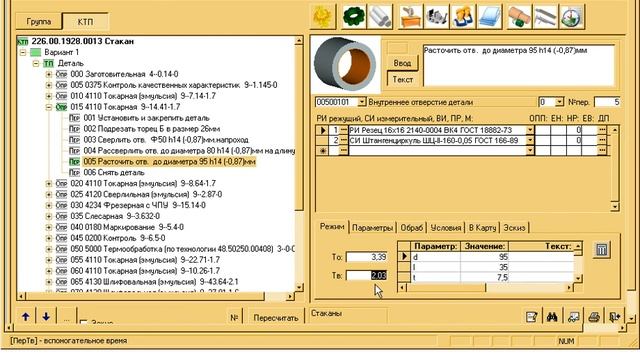Click the green Опе icon of 015 4110 Токарная
This screenshot has width=640, height=360.
61,107
